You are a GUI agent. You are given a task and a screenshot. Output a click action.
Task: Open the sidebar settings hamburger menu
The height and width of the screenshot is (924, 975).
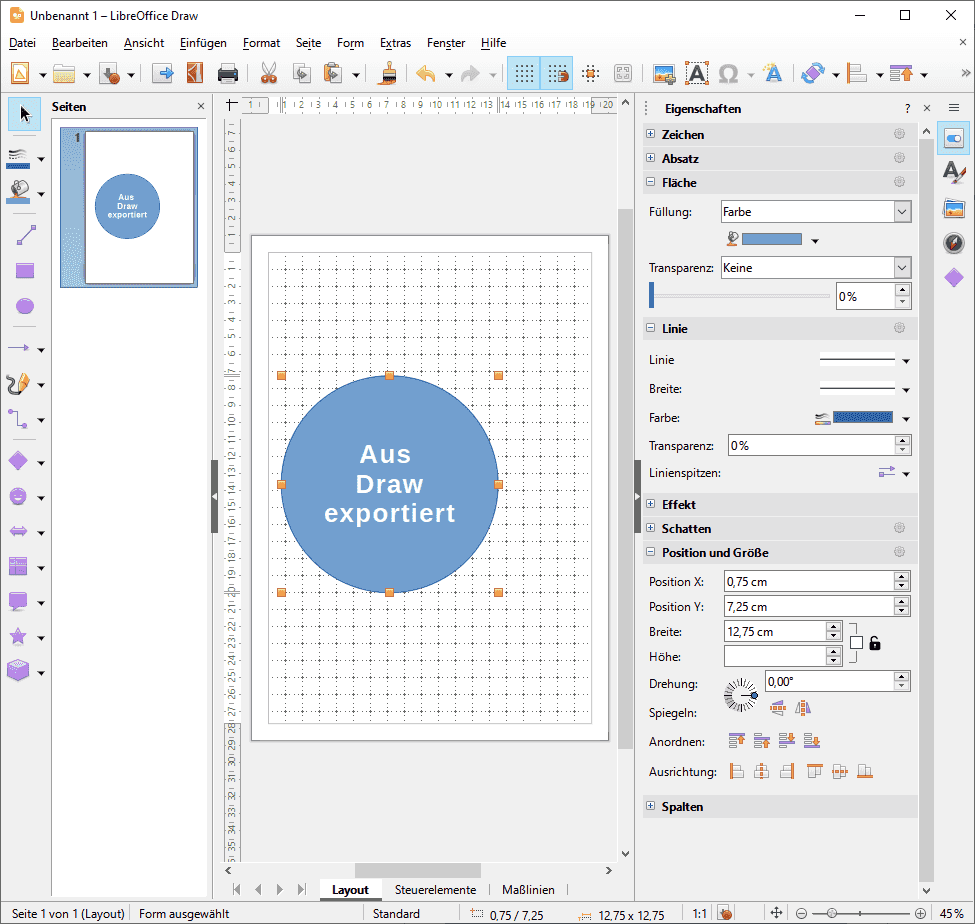pos(954,108)
